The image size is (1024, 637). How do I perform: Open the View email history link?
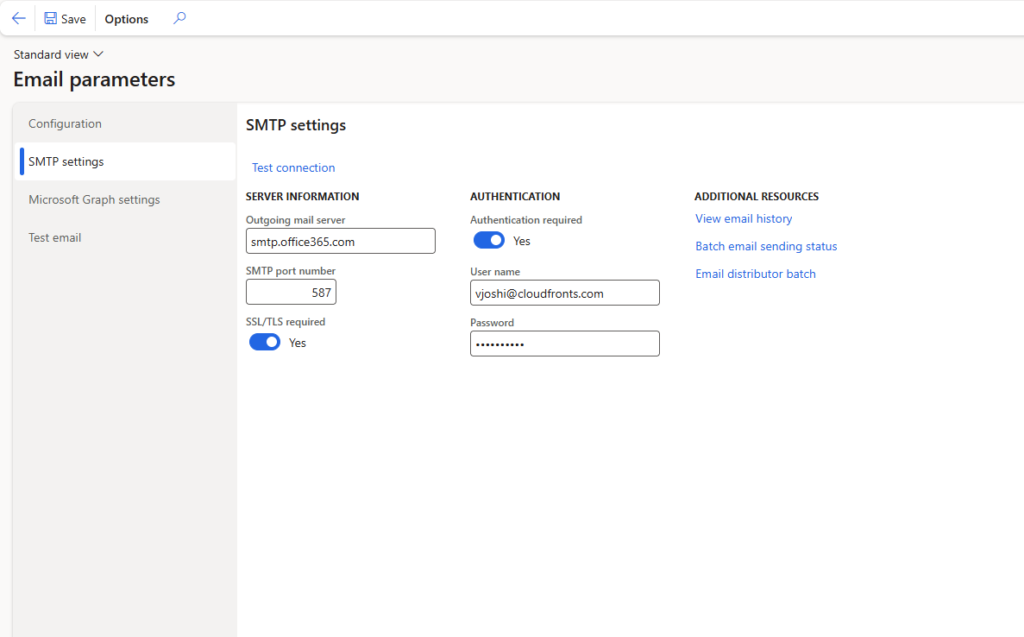click(x=743, y=219)
